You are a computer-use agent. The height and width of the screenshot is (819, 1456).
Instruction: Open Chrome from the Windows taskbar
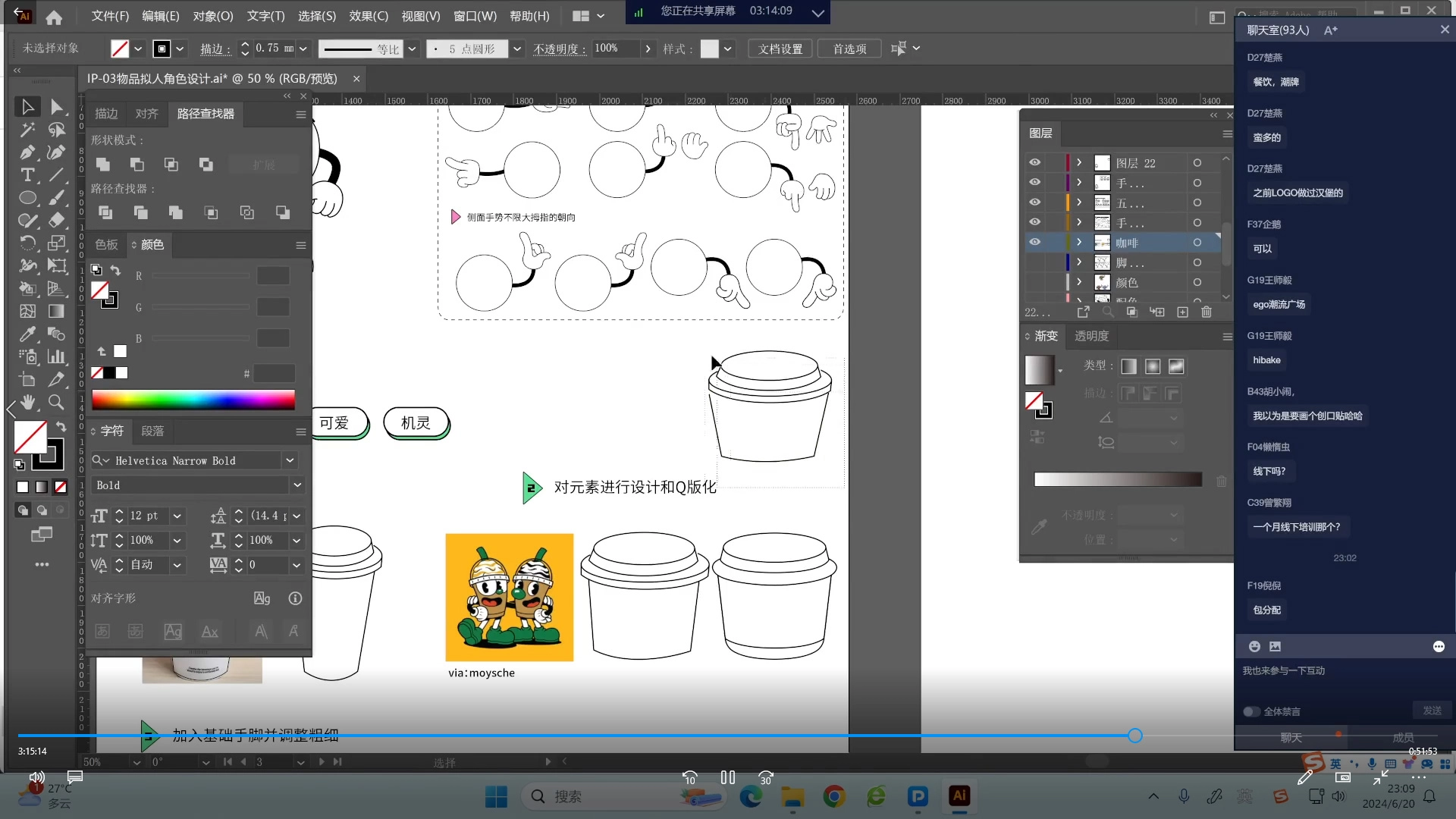click(x=834, y=796)
